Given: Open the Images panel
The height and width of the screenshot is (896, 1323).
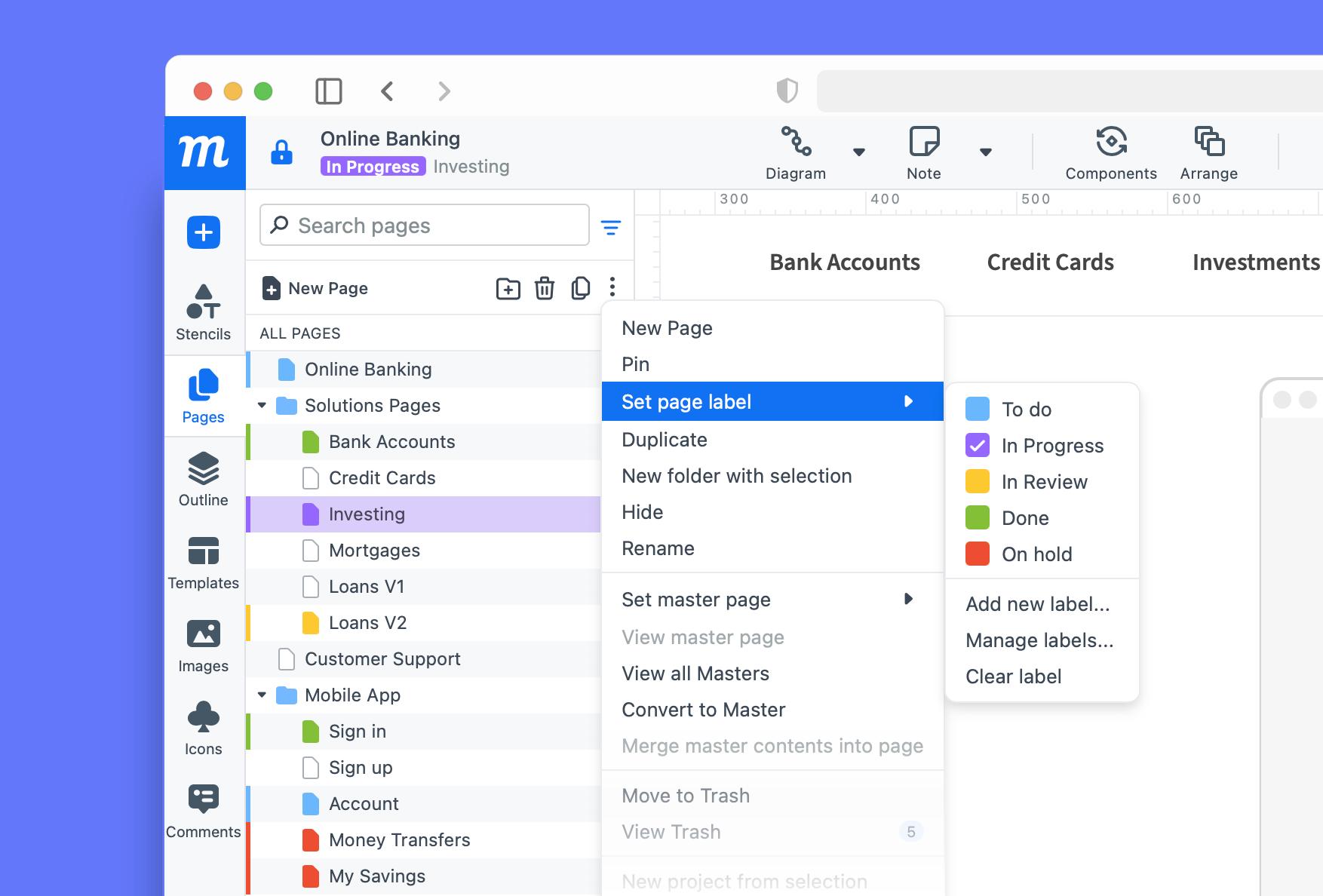Looking at the screenshot, I should coord(203,645).
